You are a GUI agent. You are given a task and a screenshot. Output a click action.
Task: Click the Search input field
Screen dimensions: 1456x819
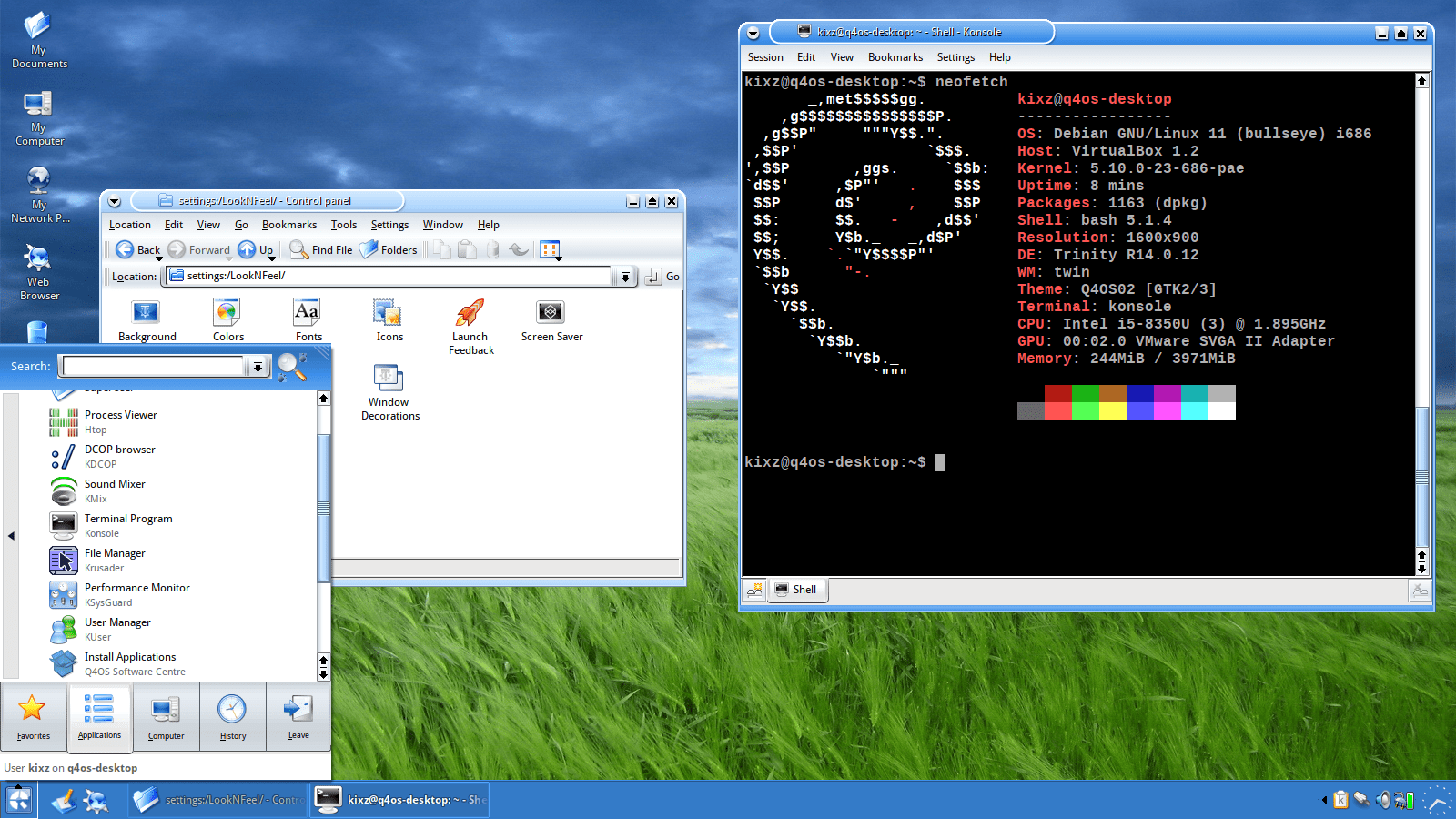[x=150, y=366]
